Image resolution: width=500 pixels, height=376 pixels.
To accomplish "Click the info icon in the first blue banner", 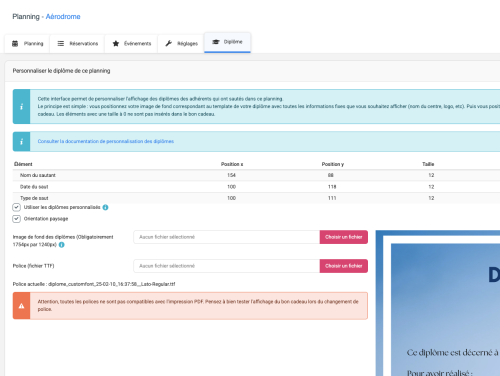I will coord(22,107).
